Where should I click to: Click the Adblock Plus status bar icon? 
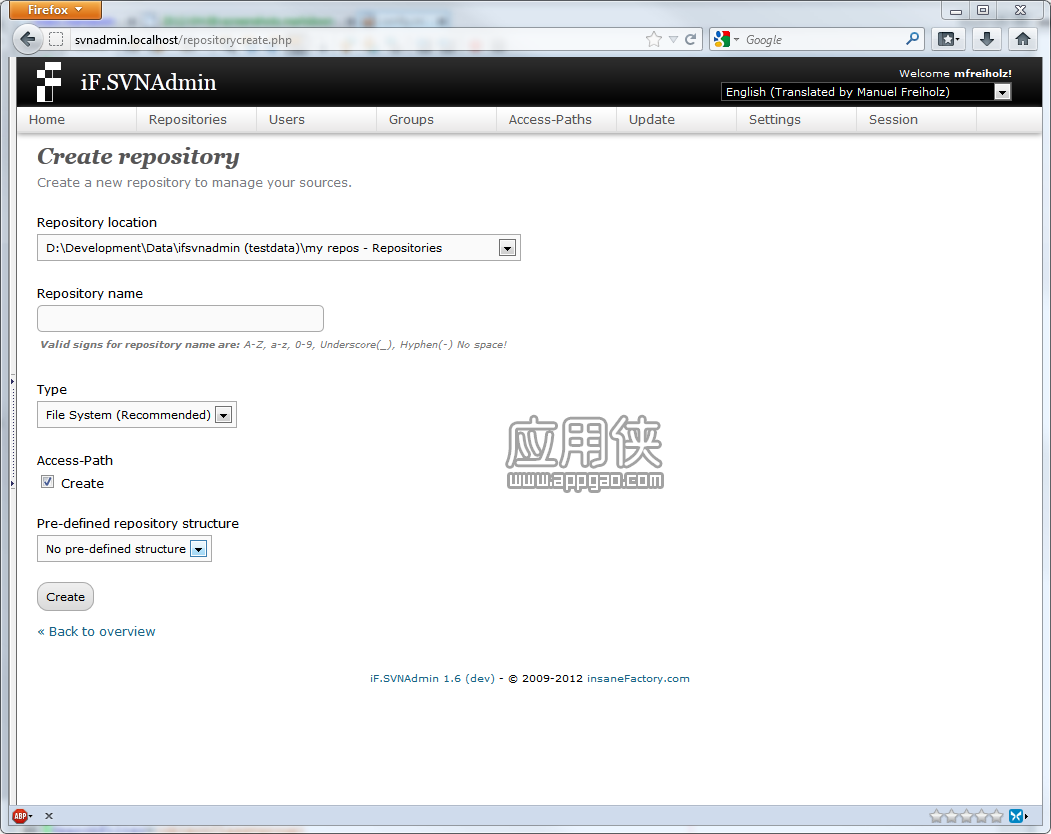click(20, 816)
